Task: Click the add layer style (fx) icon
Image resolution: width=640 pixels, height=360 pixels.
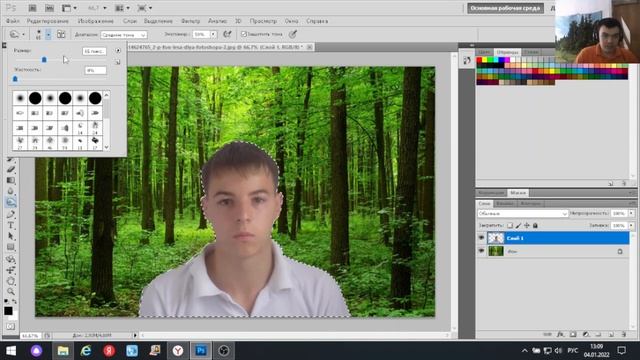Action: [560, 334]
